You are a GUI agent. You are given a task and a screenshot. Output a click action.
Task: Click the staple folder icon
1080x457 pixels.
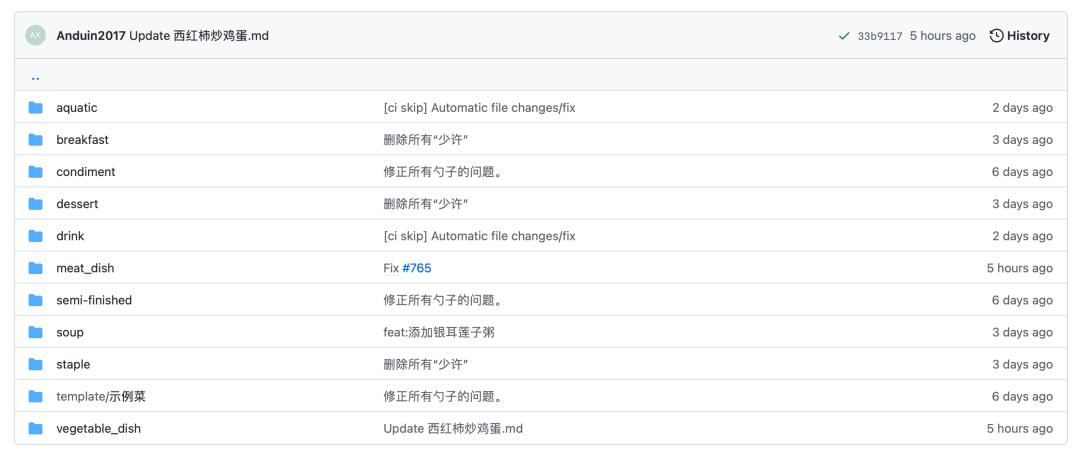35,364
